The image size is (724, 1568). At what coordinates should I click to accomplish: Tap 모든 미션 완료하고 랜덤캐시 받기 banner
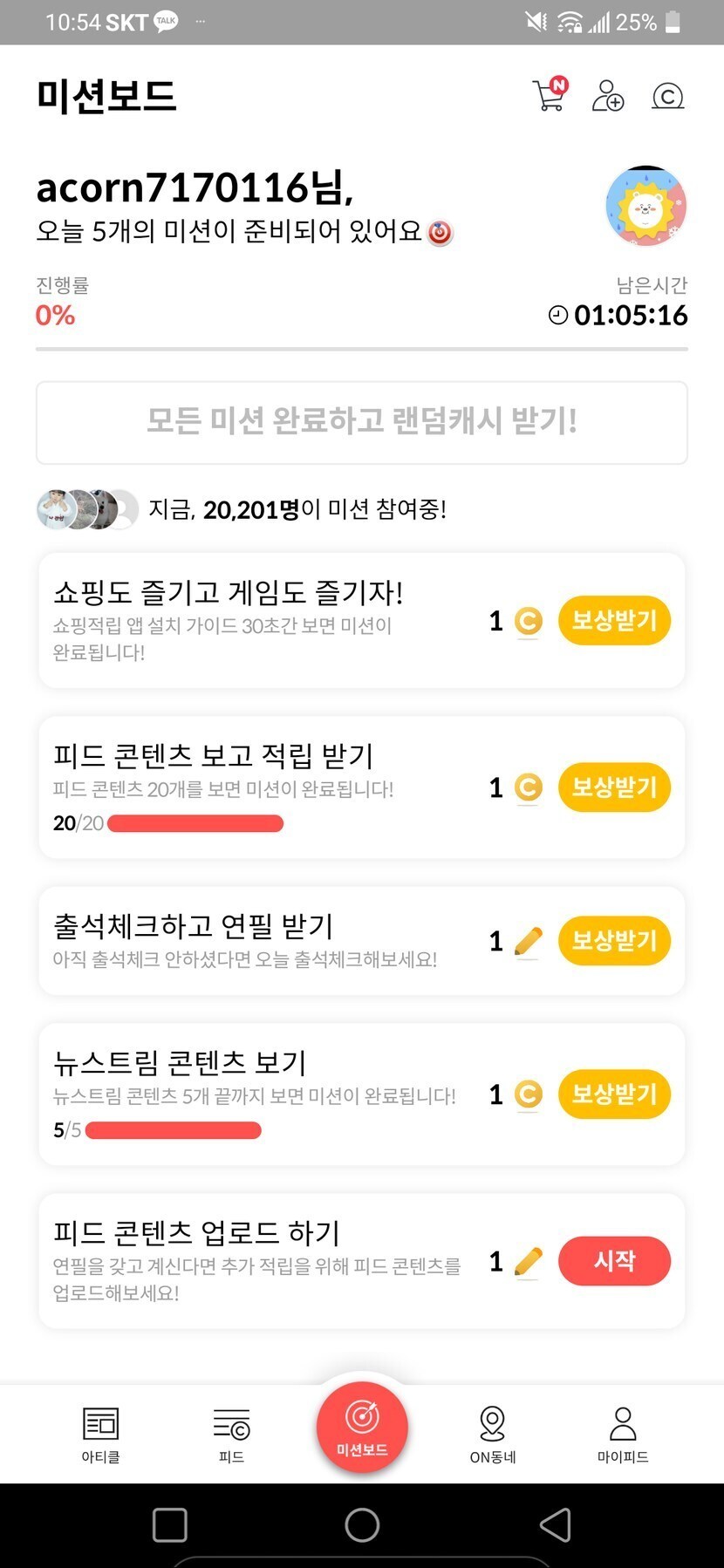(362, 422)
